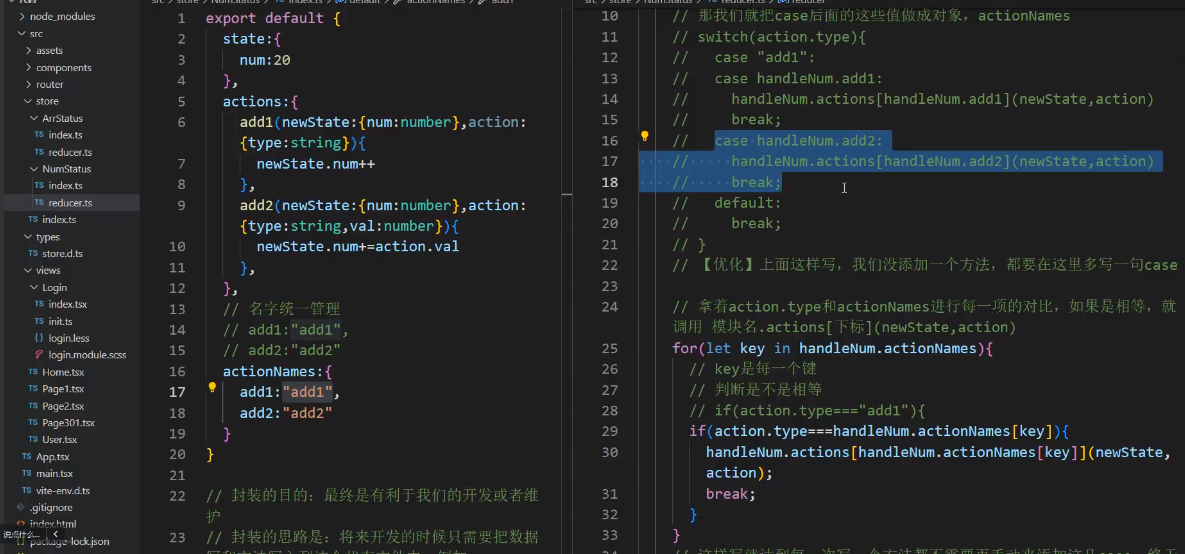Click line number 21 in the left editor
Viewport: 1185px width, 554px height.
(x=177, y=475)
